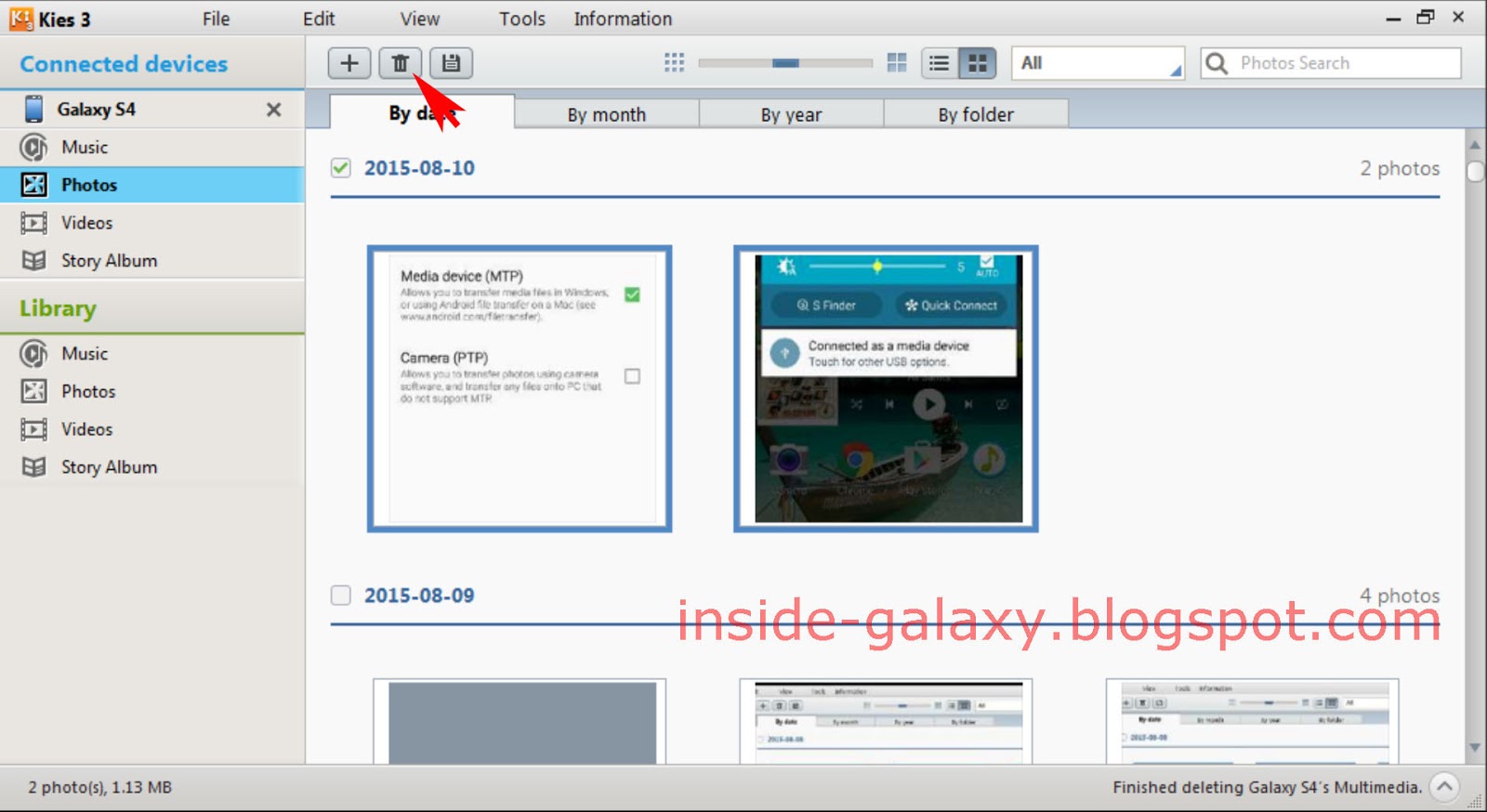Click the 2015-08-10 date heading

point(419,168)
